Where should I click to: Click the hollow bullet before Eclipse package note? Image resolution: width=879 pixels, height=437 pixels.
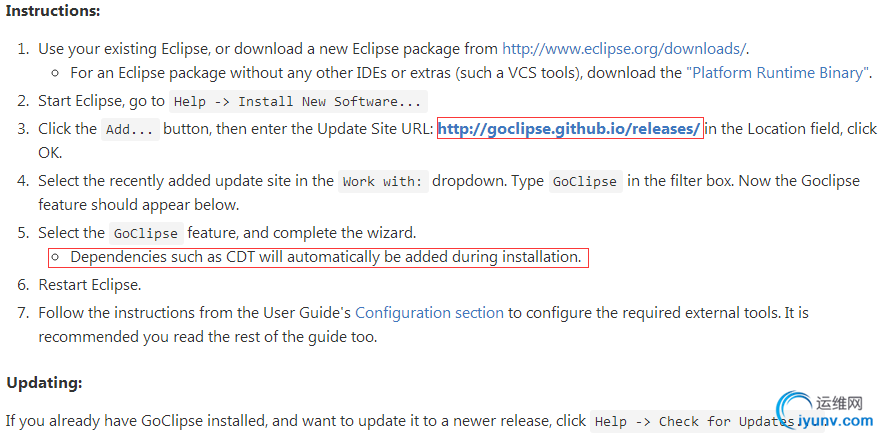pos(55,73)
